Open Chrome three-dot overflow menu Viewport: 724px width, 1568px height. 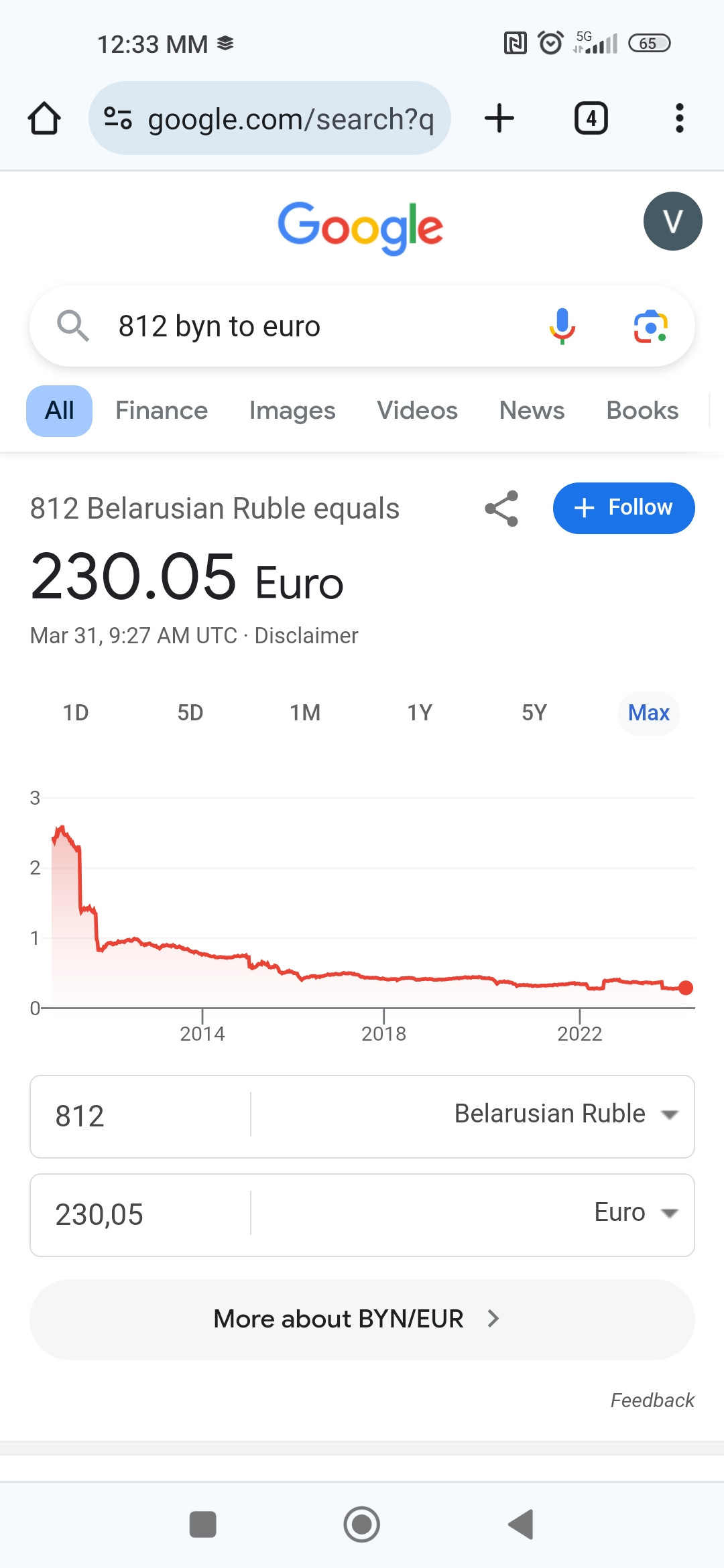pyautogui.click(x=679, y=119)
